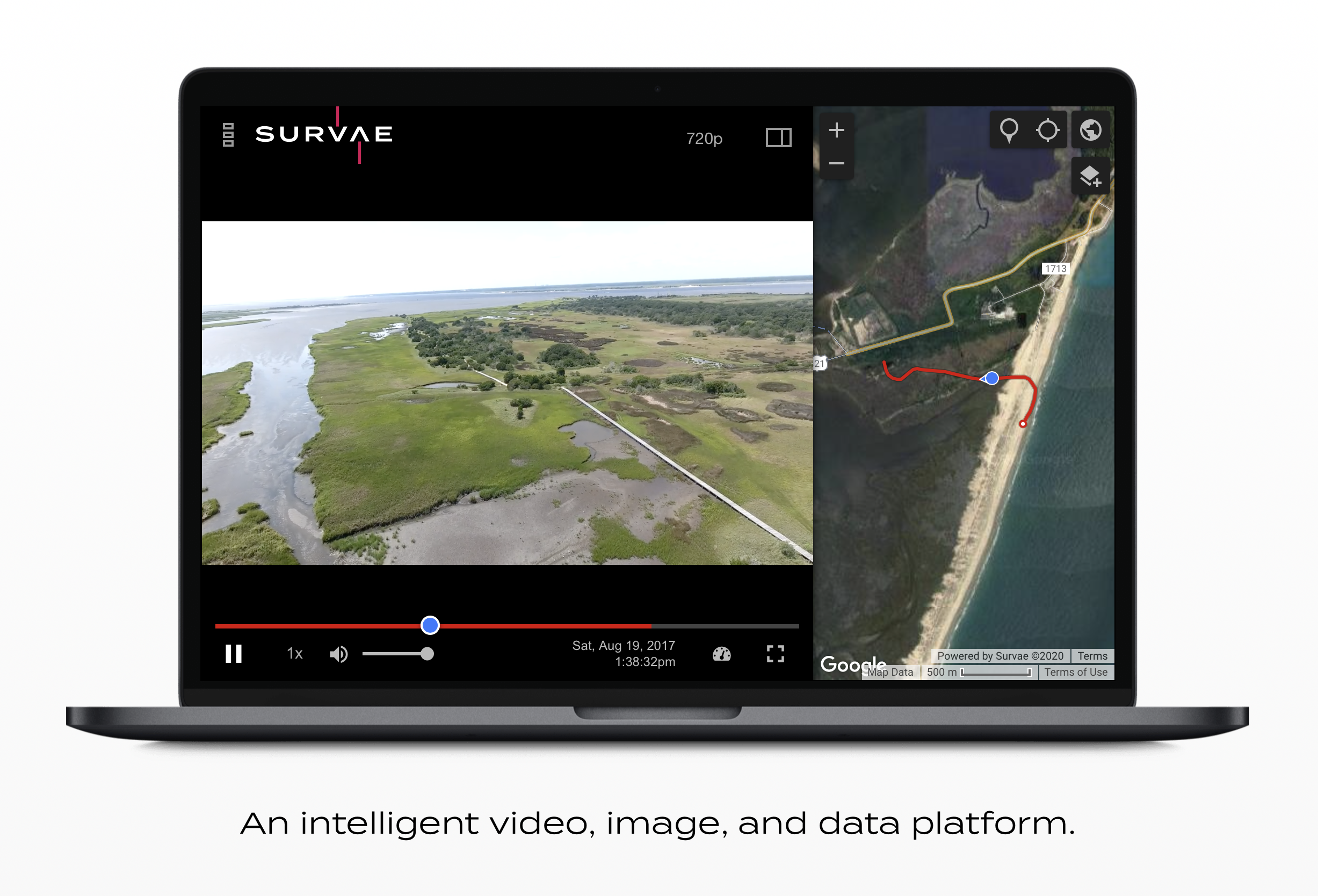
Task: Zoom out on the map
Action: coord(837,163)
